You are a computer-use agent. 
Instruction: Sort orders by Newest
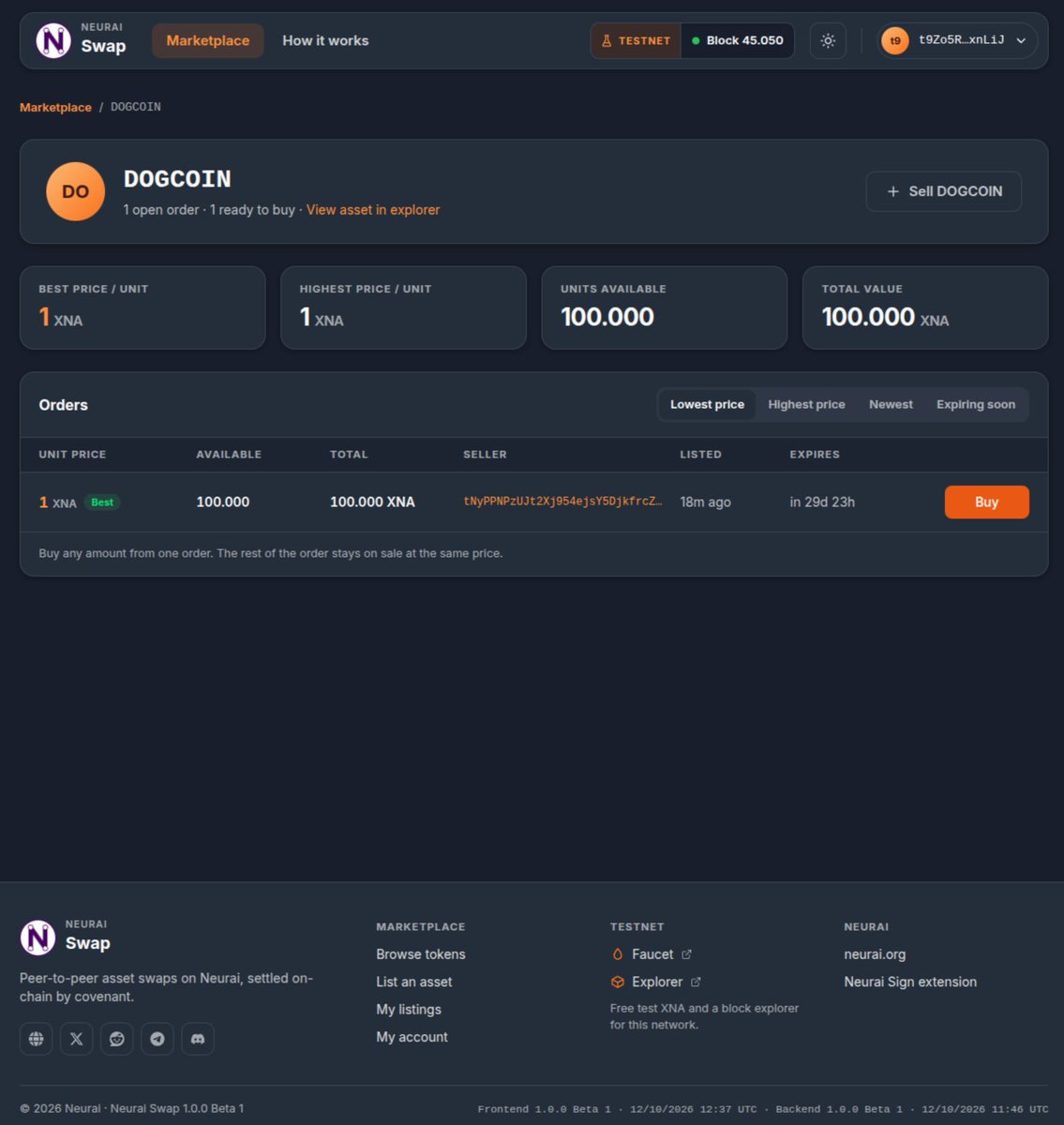pos(891,404)
